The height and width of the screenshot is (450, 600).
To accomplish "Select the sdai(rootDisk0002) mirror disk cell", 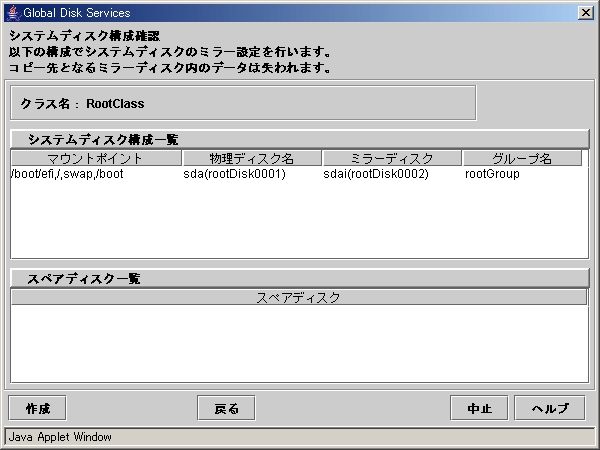I will 392,174.
